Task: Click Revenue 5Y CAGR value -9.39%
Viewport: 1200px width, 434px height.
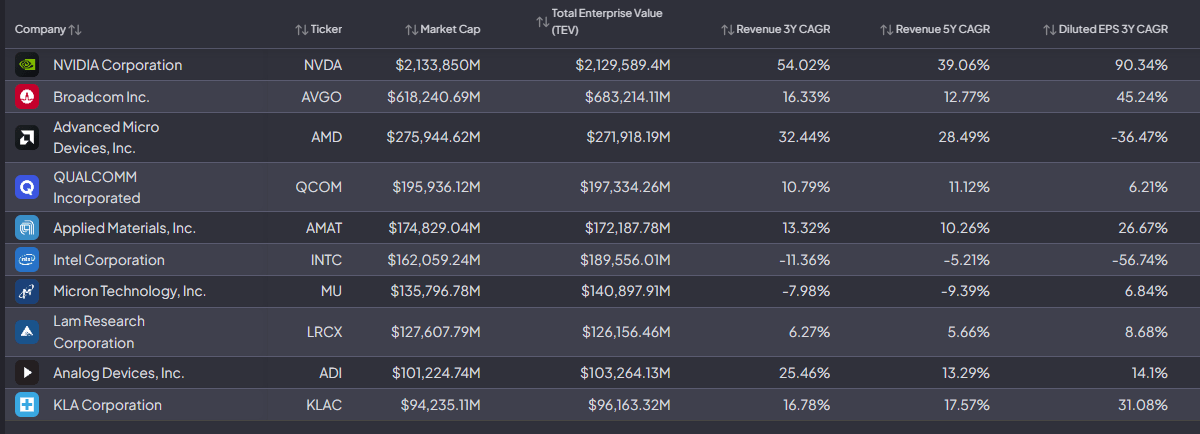Action: pos(964,292)
